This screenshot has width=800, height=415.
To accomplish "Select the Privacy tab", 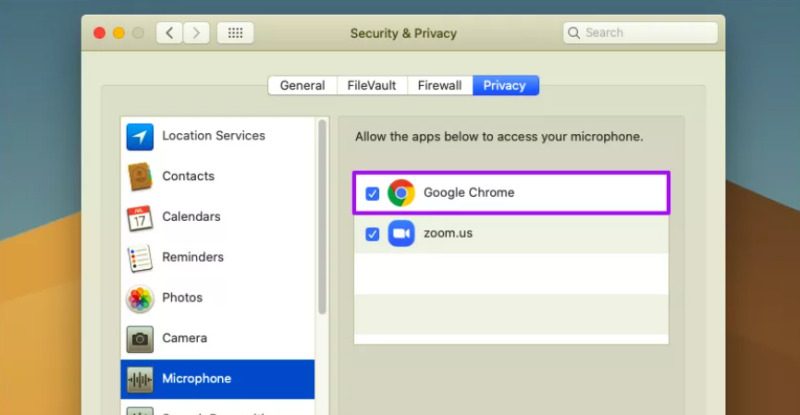I will [x=505, y=86].
